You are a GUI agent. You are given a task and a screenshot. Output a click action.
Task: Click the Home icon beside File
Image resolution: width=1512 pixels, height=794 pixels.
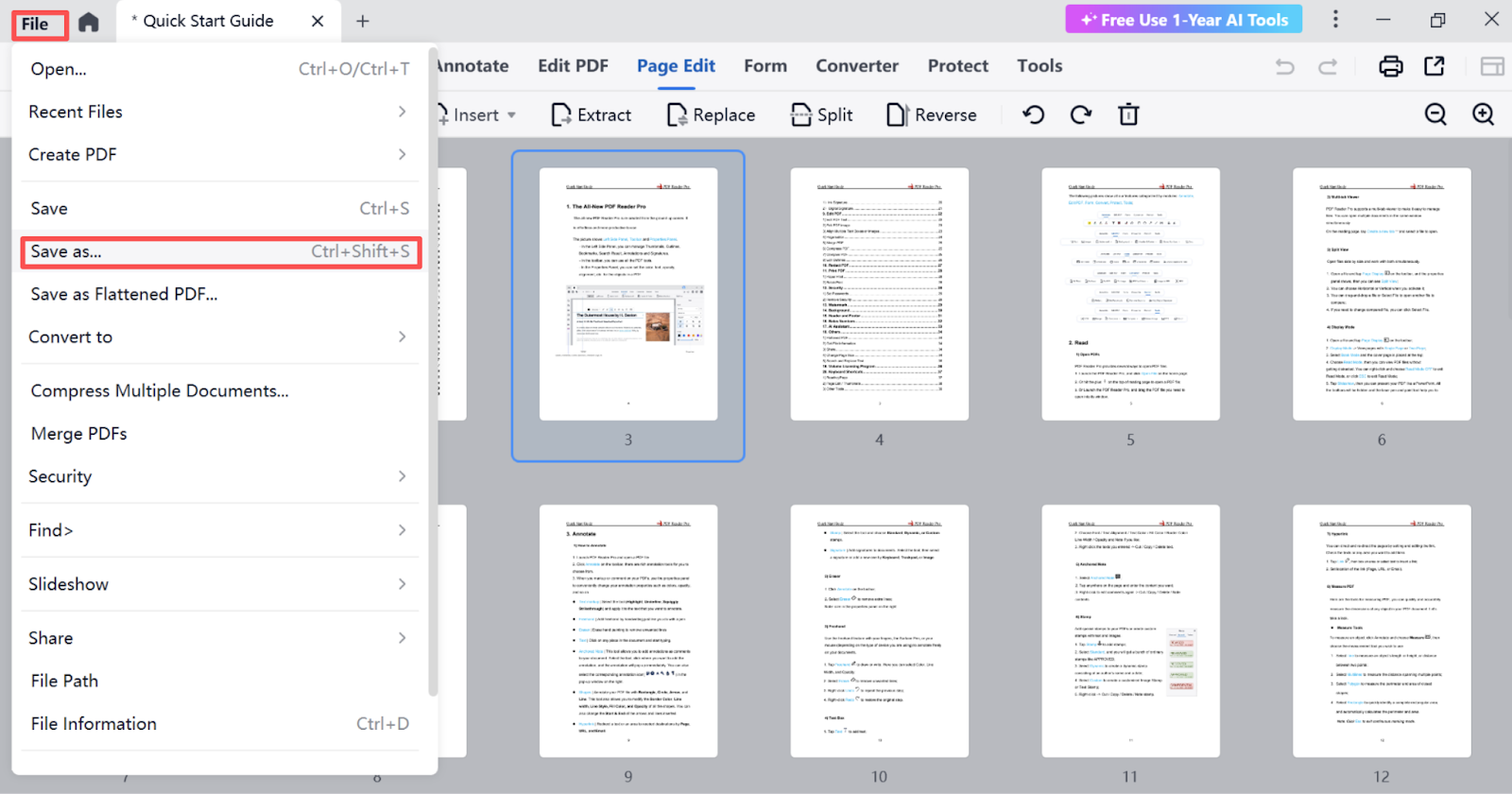[x=89, y=22]
